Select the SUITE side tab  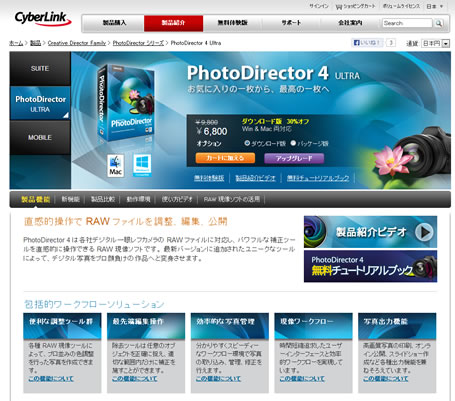tap(40, 69)
